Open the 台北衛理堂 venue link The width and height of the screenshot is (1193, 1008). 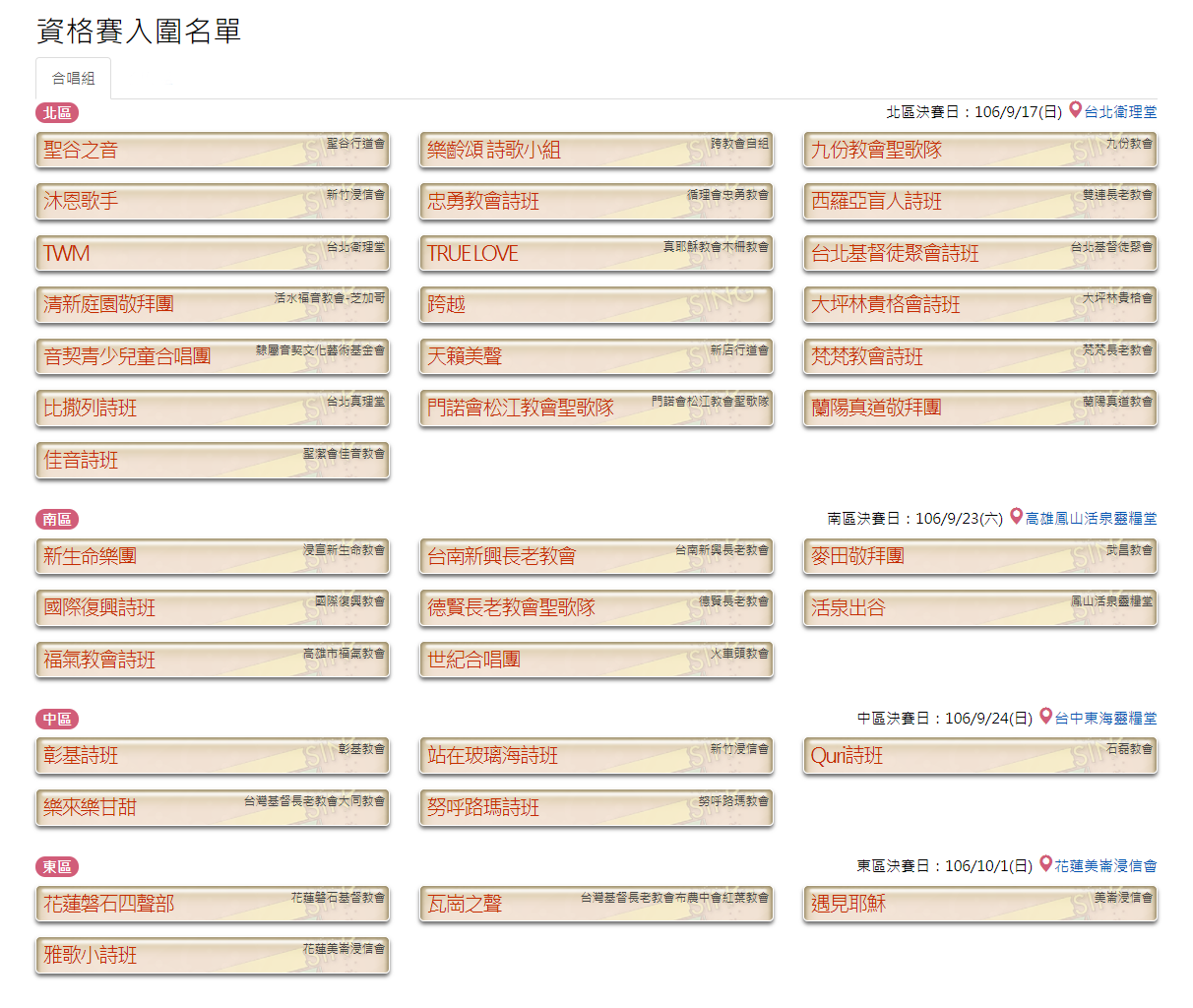click(1120, 112)
